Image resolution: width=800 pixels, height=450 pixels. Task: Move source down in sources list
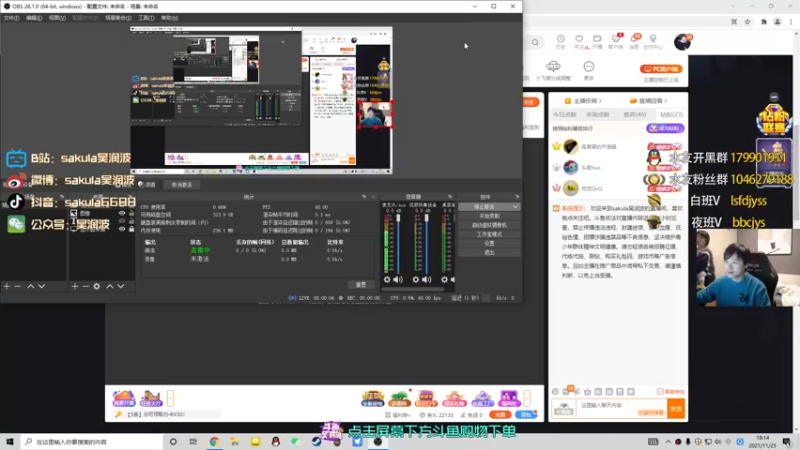click(121, 287)
